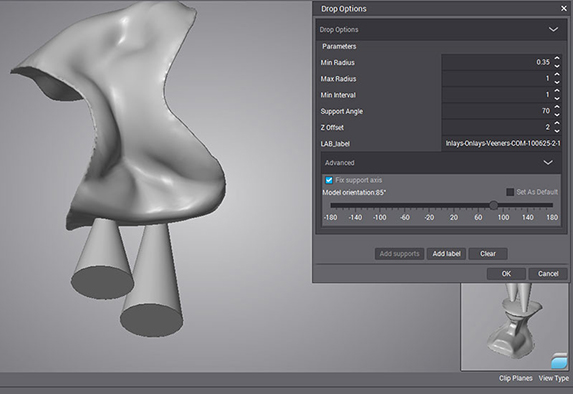Click the Clear button
The width and height of the screenshot is (573, 394).
coord(488,254)
